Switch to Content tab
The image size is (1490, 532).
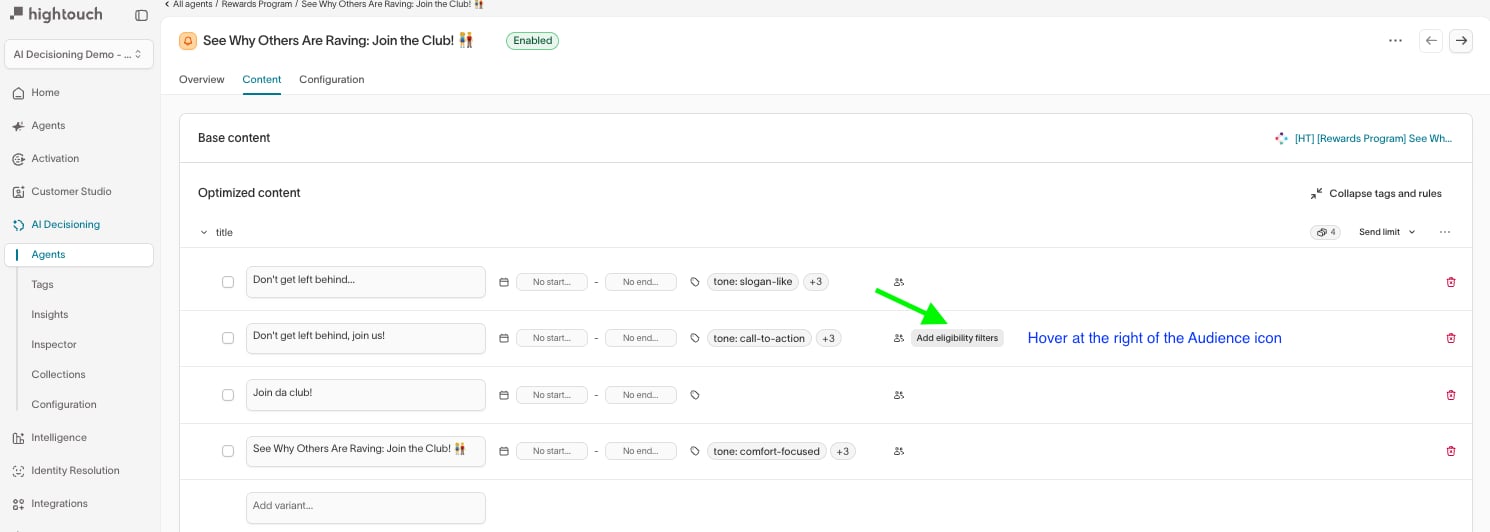point(262,79)
